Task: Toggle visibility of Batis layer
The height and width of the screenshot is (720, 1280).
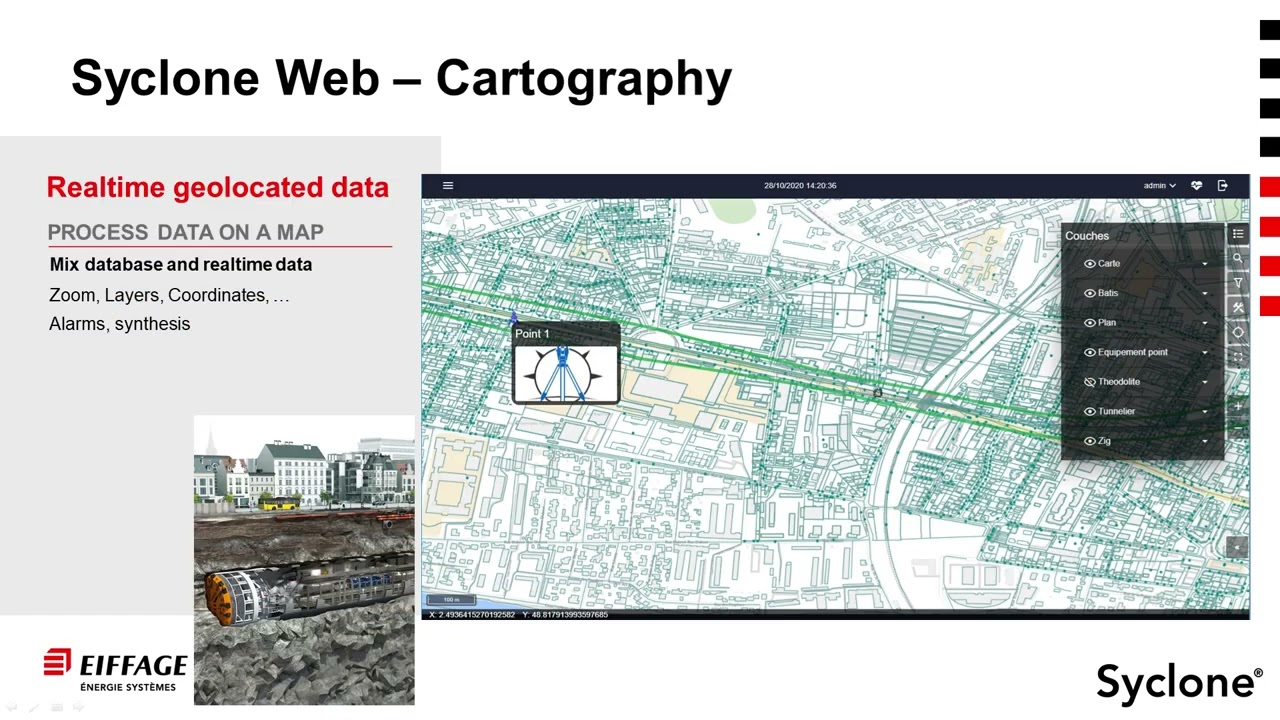Action: pos(1090,293)
